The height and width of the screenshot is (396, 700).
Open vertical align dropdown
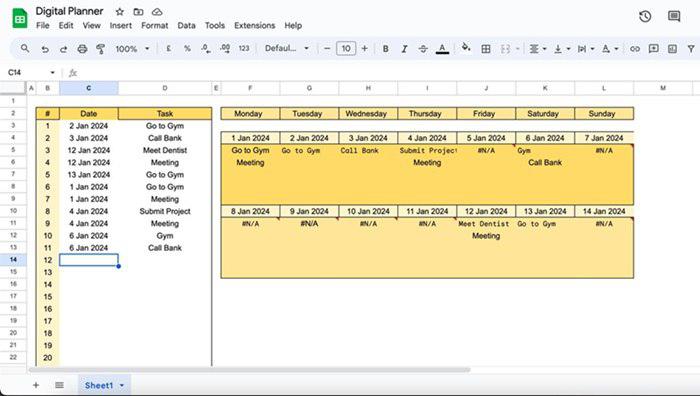[562, 49]
